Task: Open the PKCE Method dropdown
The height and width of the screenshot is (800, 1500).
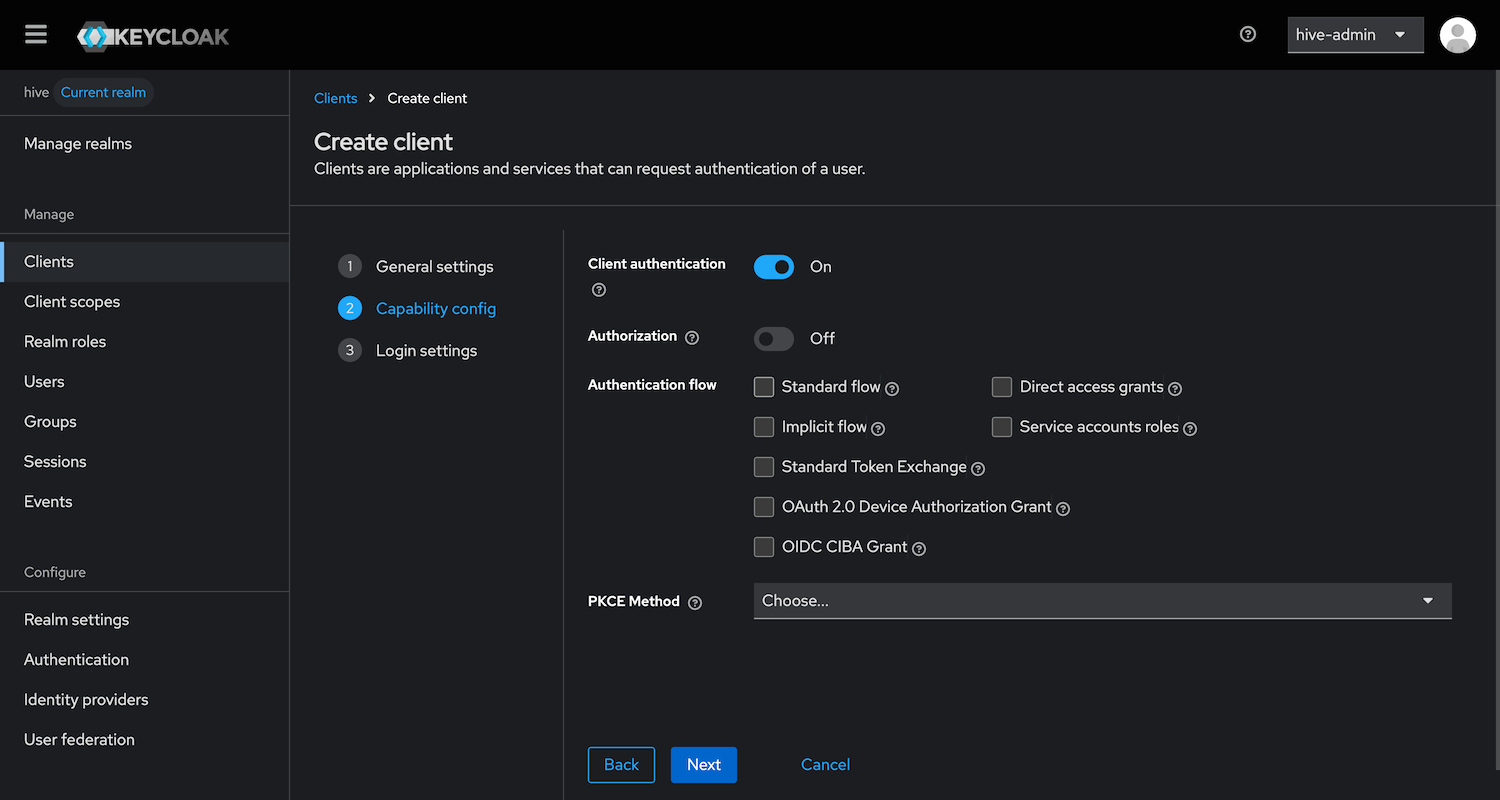Action: (x=1101, y=601)
